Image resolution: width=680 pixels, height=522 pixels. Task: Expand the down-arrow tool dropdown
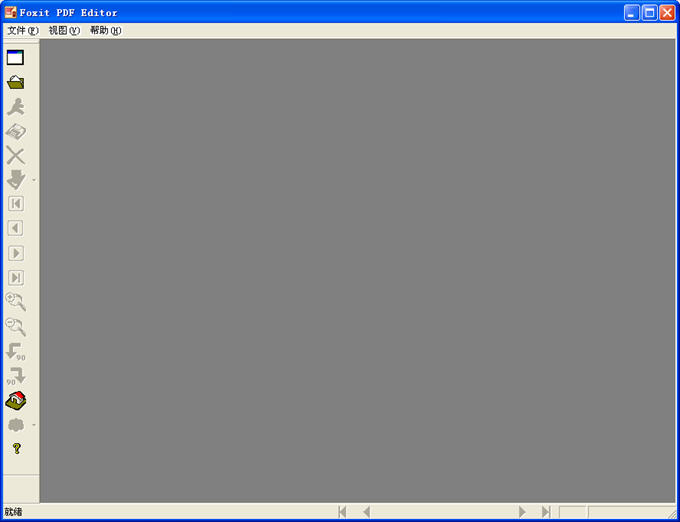34,180
